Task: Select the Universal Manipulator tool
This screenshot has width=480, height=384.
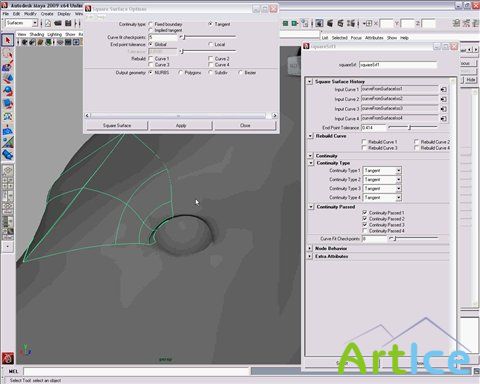Action: [8, 116]
